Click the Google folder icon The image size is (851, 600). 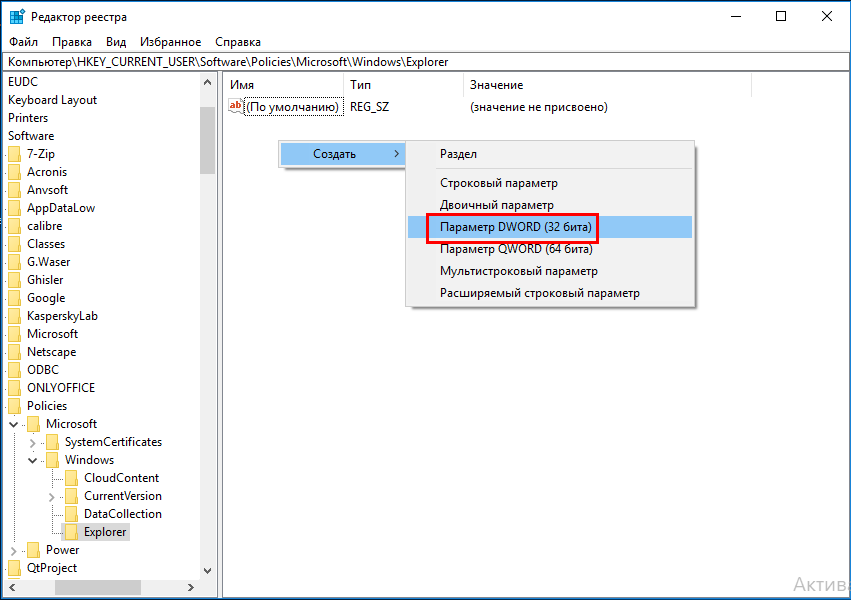[15, 298]
